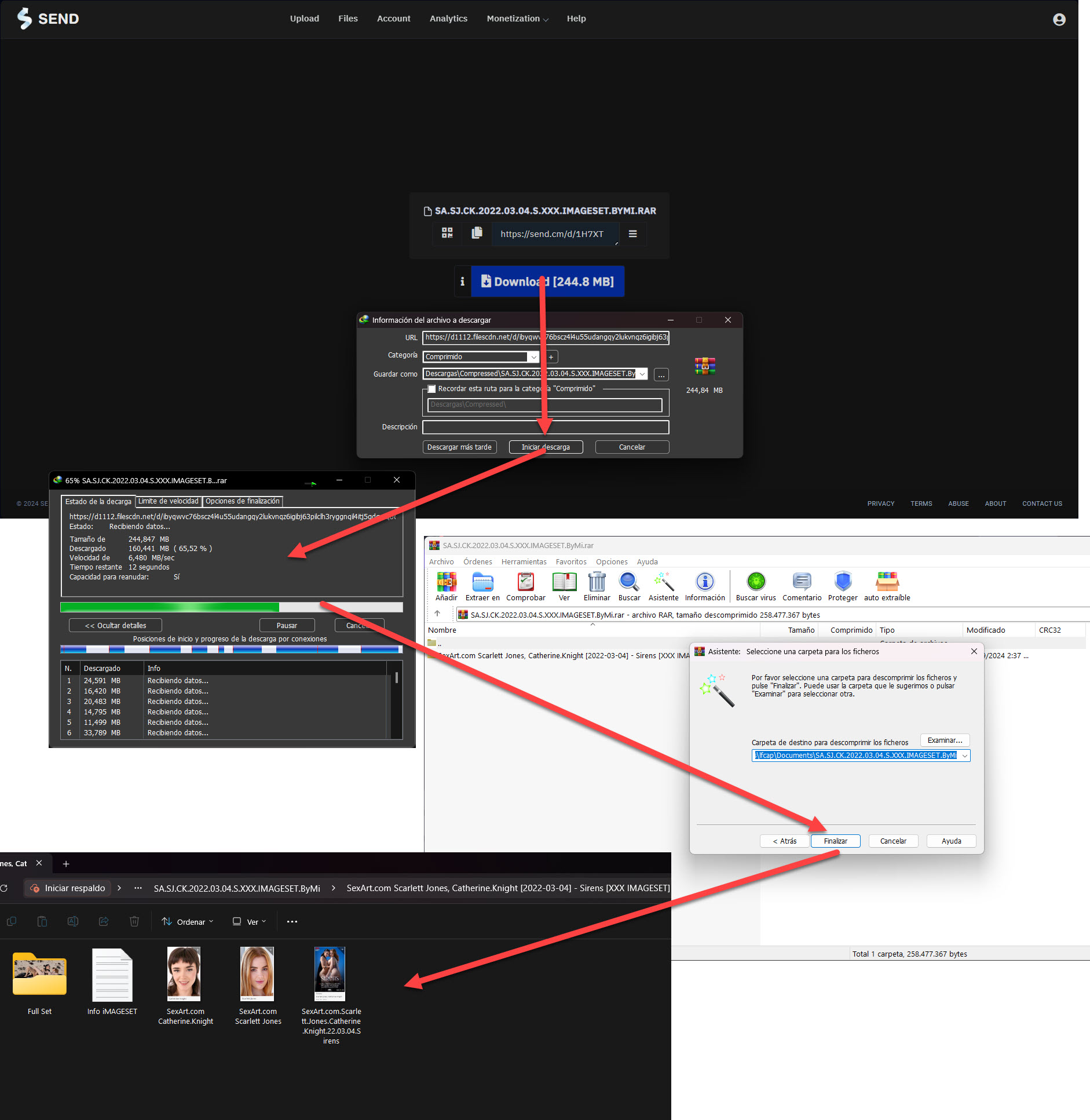Click the Buscar virus toolbar icon
This screenshot has height=1120, width=1090.
pyautogui.click(x=756, y=586)
